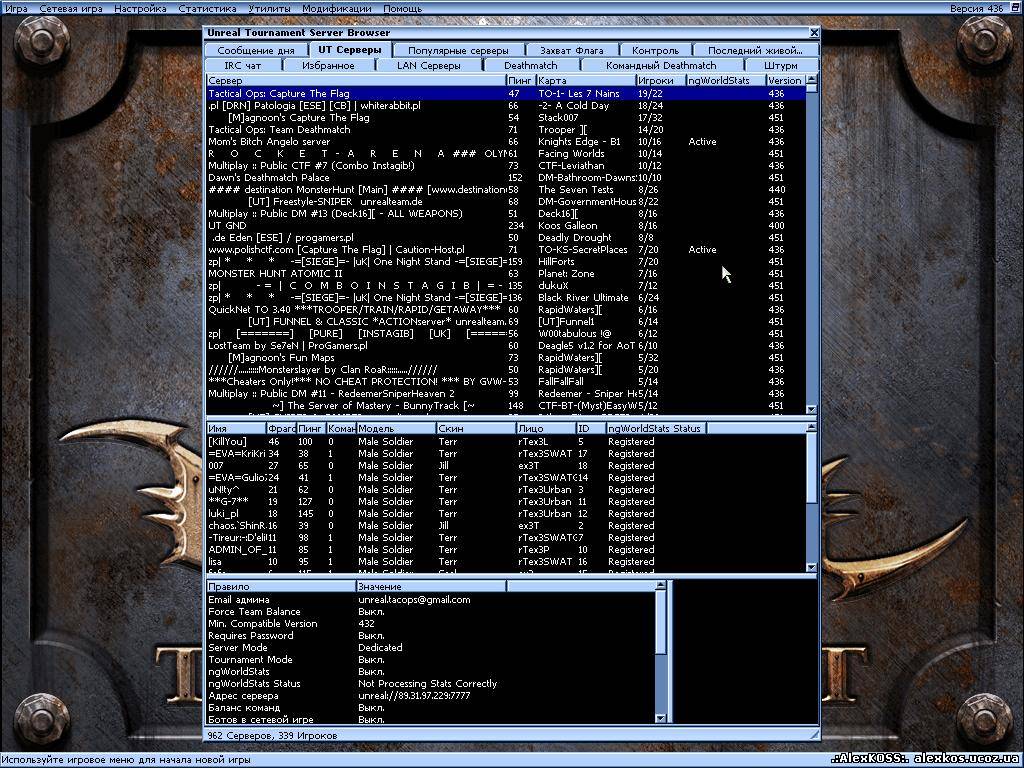
Task: Select player 007 in the player list
Action: 506,466
